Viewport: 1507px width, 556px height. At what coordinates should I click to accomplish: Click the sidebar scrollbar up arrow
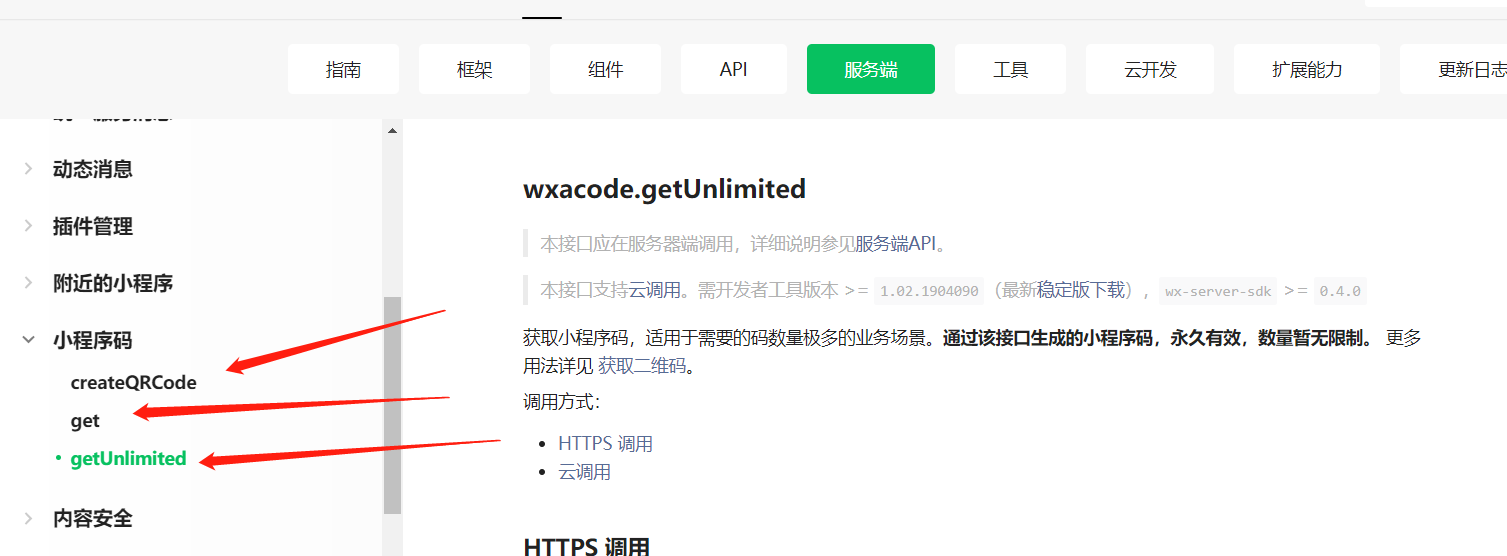tap(392, 130)
